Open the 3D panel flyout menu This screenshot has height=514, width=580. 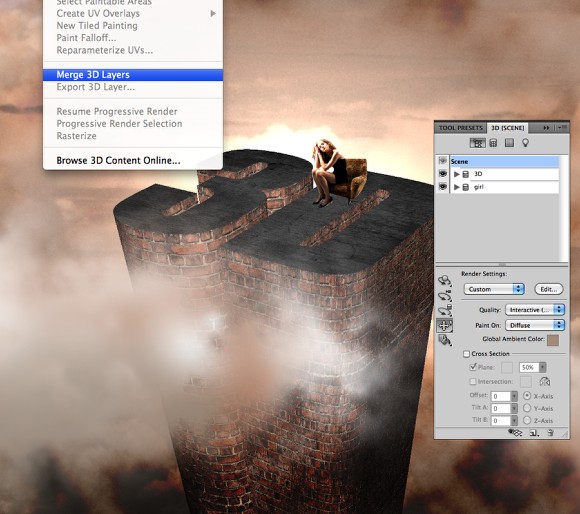click(x=562, y=128)
